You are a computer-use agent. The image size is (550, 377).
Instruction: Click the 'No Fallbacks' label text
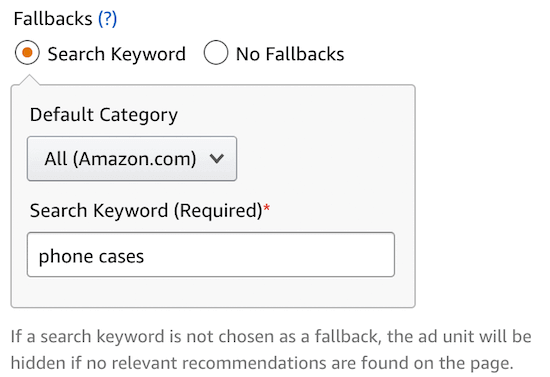290,54
